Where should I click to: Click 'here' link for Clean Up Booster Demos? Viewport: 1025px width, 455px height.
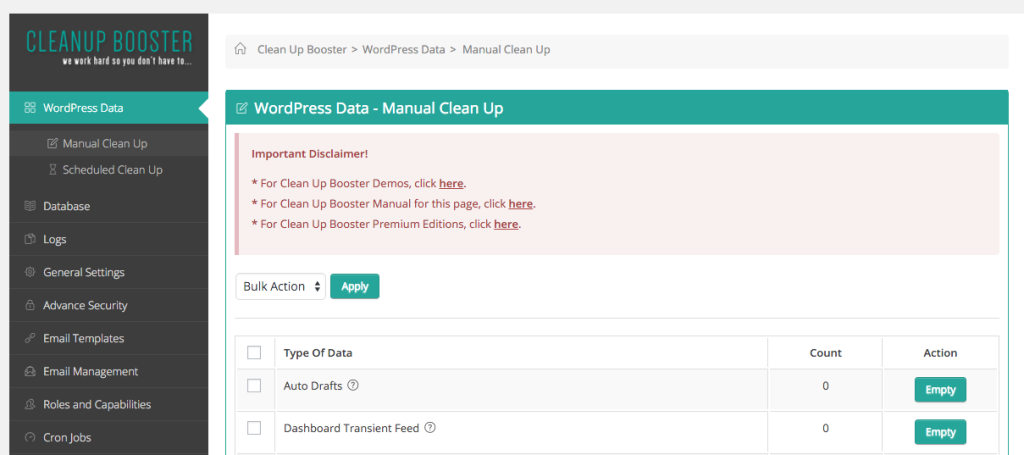coord(451,183)
